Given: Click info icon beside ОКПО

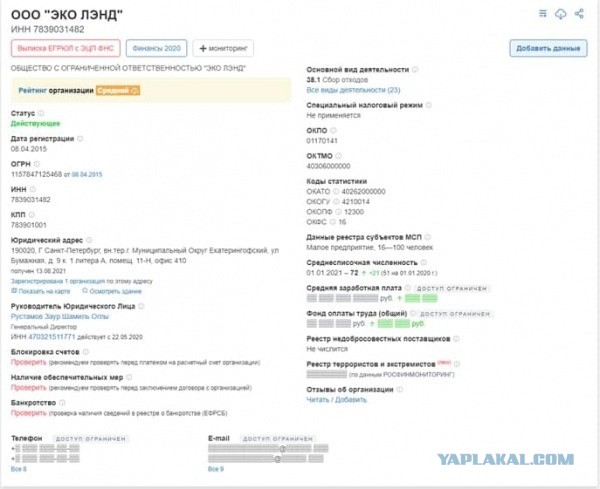Looking at the screenshot, I should point(334,131).
